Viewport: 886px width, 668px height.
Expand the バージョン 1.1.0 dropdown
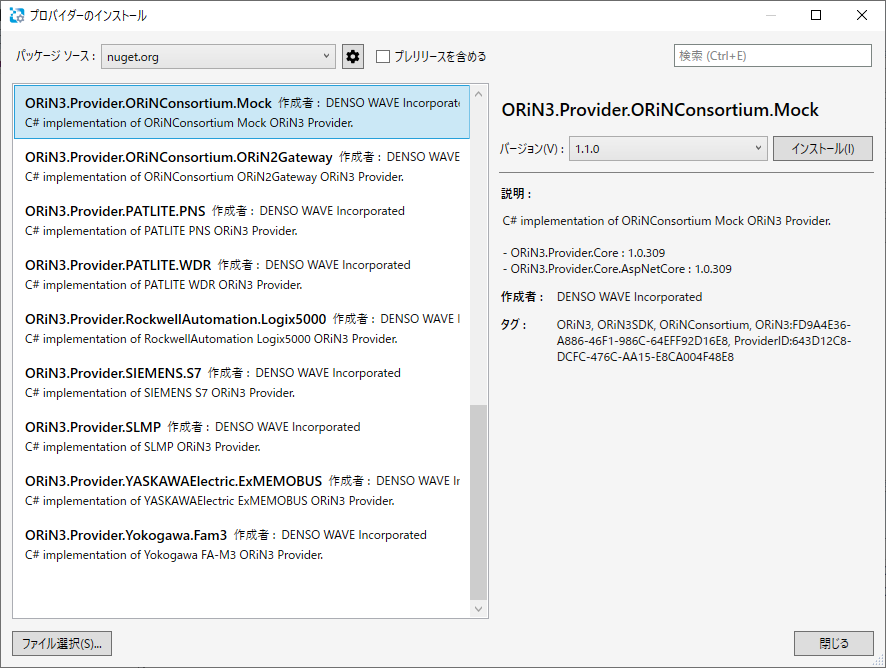[x=668, y=149]
